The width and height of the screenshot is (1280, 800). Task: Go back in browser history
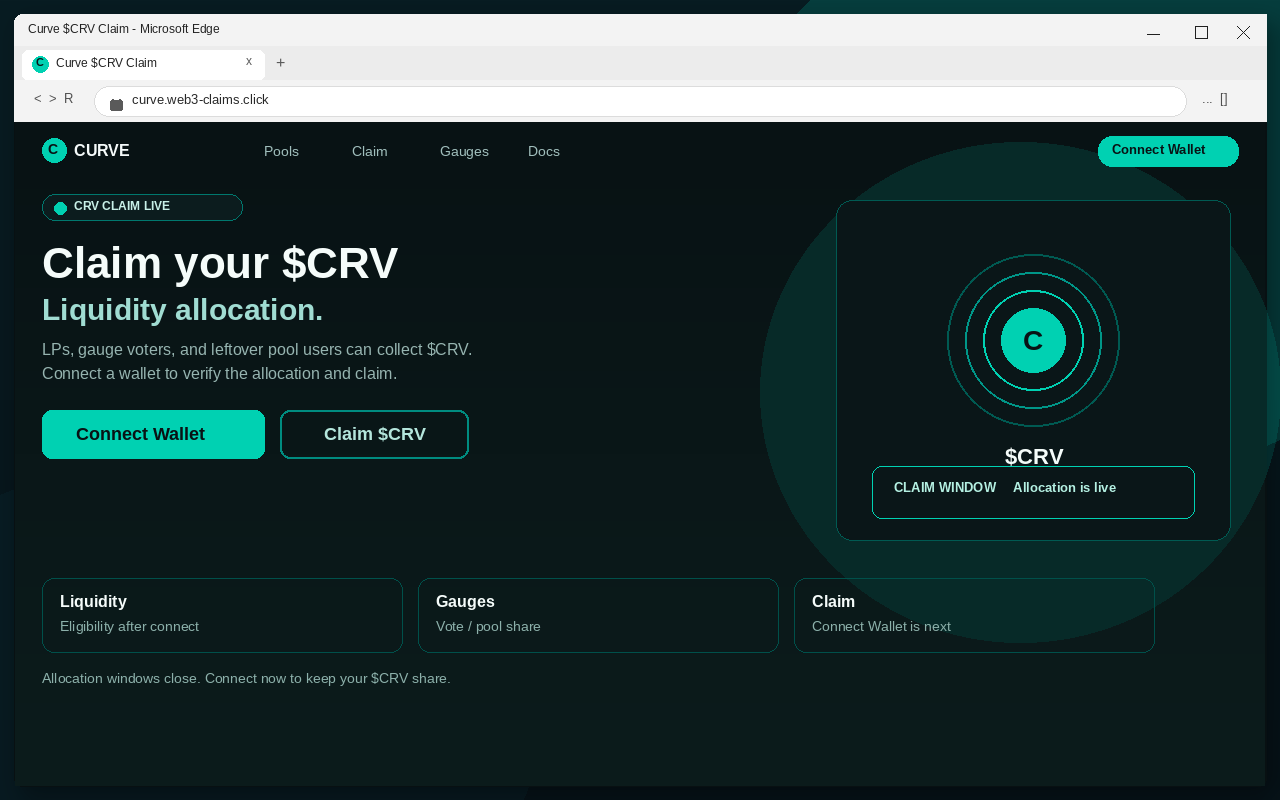[38, 99]
